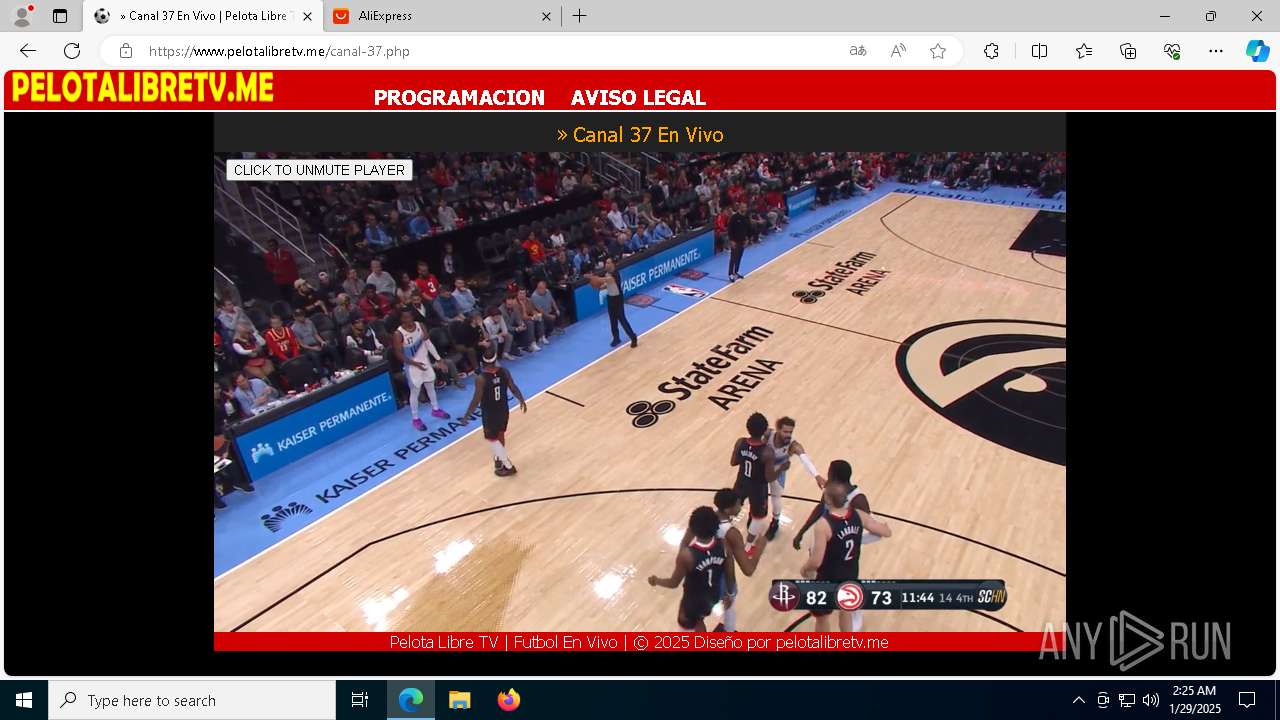Add this page to favorites
The image size is (1280, 720).
click(x=938, y=51)
